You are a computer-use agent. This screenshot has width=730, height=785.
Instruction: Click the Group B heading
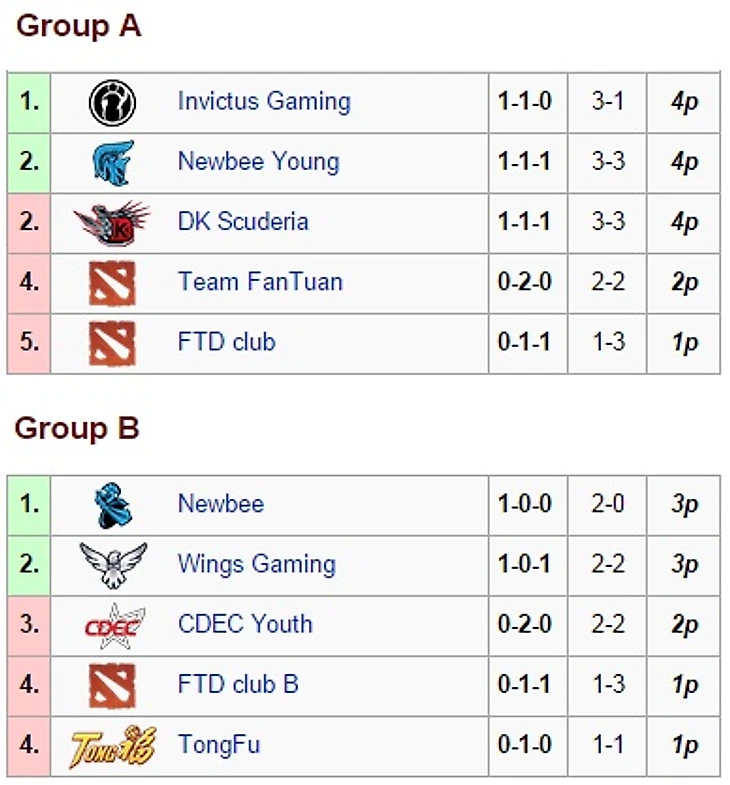click(x=77, y=429)
